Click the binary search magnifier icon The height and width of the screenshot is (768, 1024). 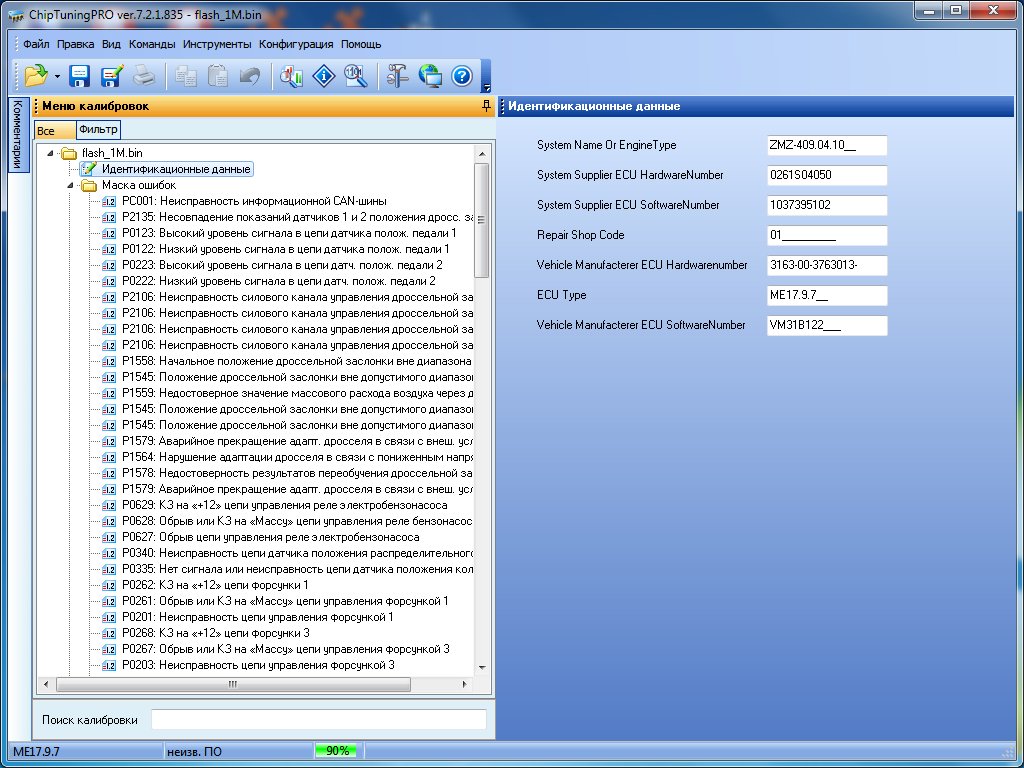point(355,75)
